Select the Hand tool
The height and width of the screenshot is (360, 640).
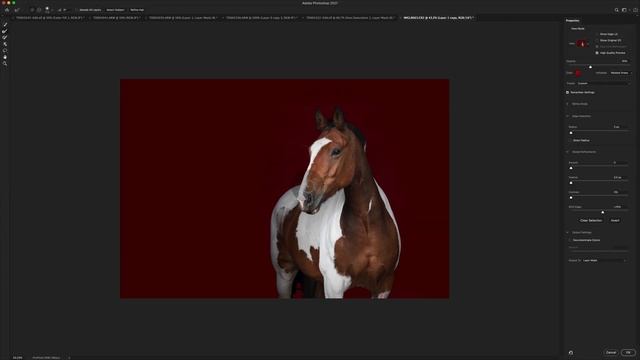tap(5, 57)
